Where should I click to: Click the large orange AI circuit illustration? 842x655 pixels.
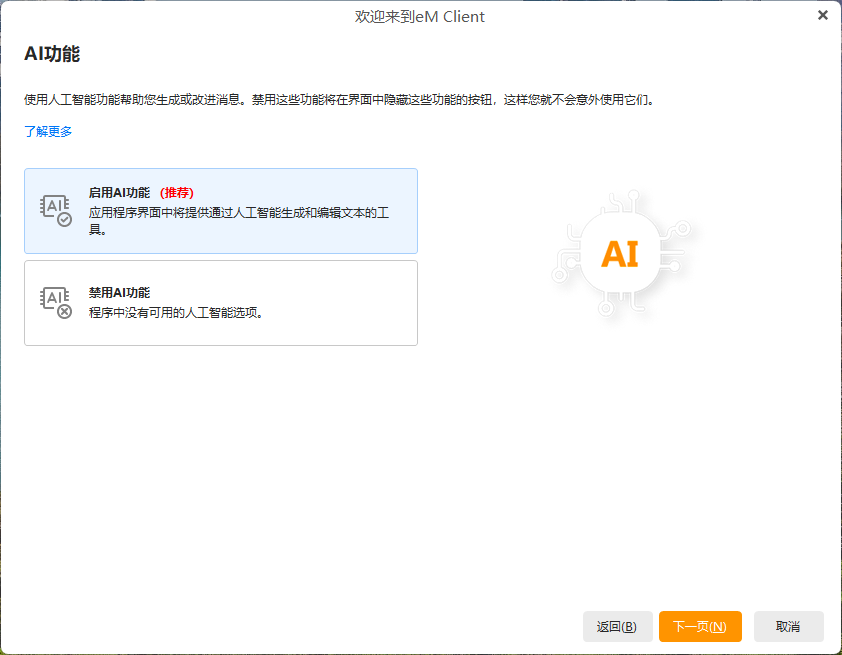pos(621,254)
